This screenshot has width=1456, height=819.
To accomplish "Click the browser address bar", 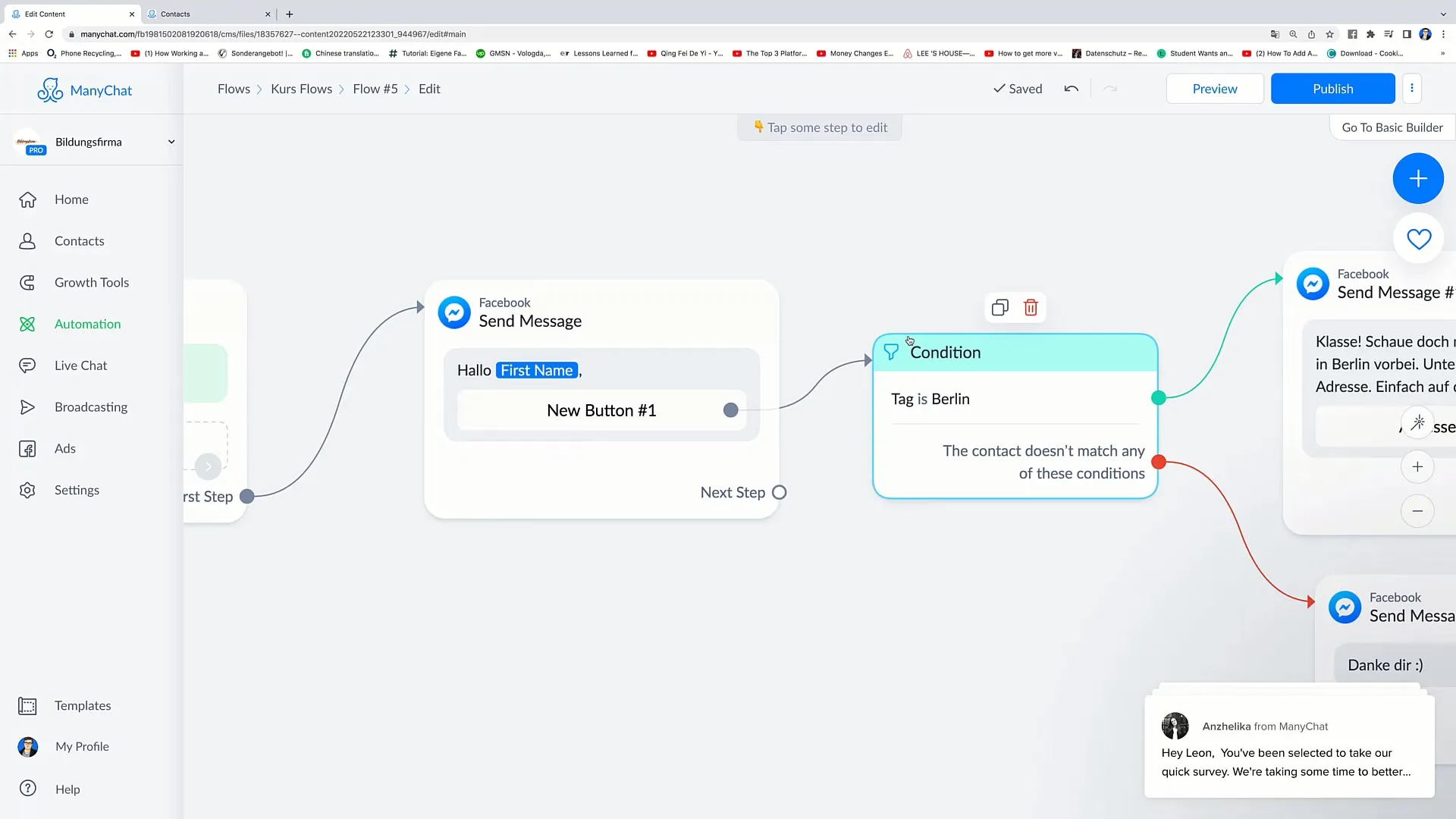I will (660, 34).
